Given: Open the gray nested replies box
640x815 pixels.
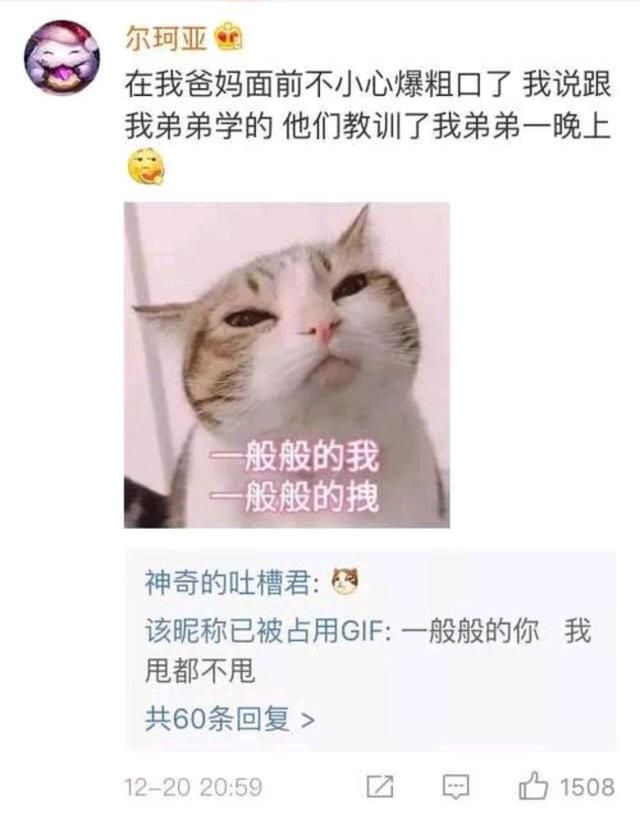Looking at the screenshot, I should click(x=370, y=650).
